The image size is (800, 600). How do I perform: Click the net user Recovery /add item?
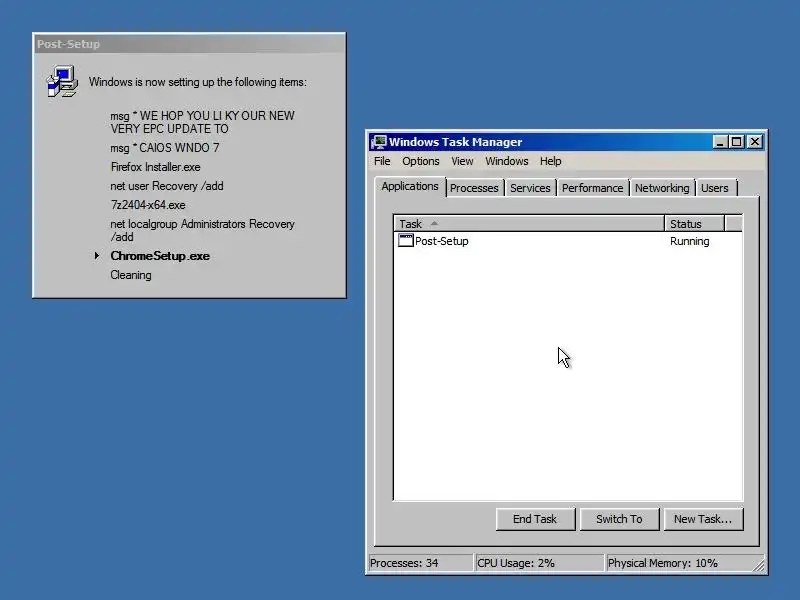[x=167, y=186]
